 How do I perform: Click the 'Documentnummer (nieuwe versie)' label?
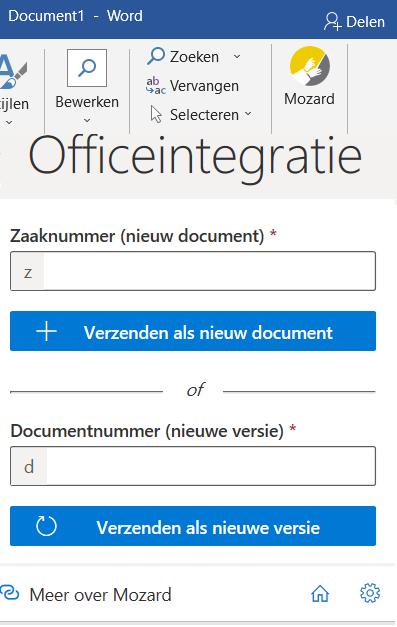(x=147, y=431)
